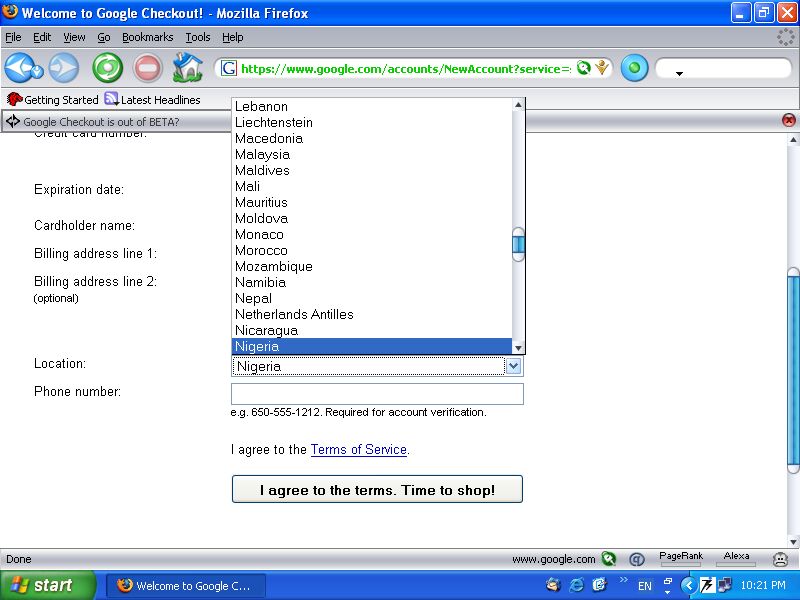Click the blue circular q icon in status bar
800x600 pixels.
coord(636,560)
